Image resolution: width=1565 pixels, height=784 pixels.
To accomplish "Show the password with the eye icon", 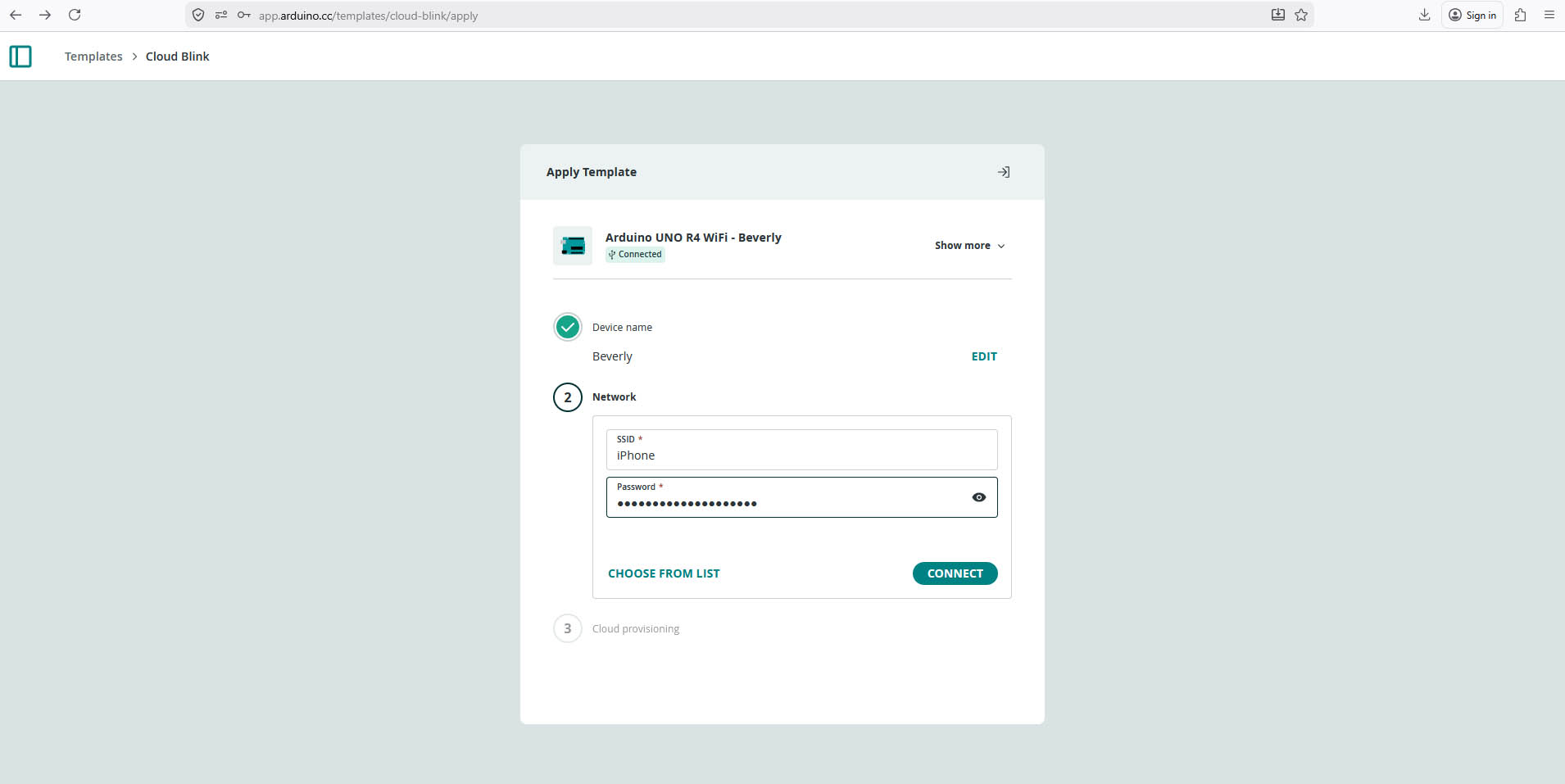I will 978,497.
